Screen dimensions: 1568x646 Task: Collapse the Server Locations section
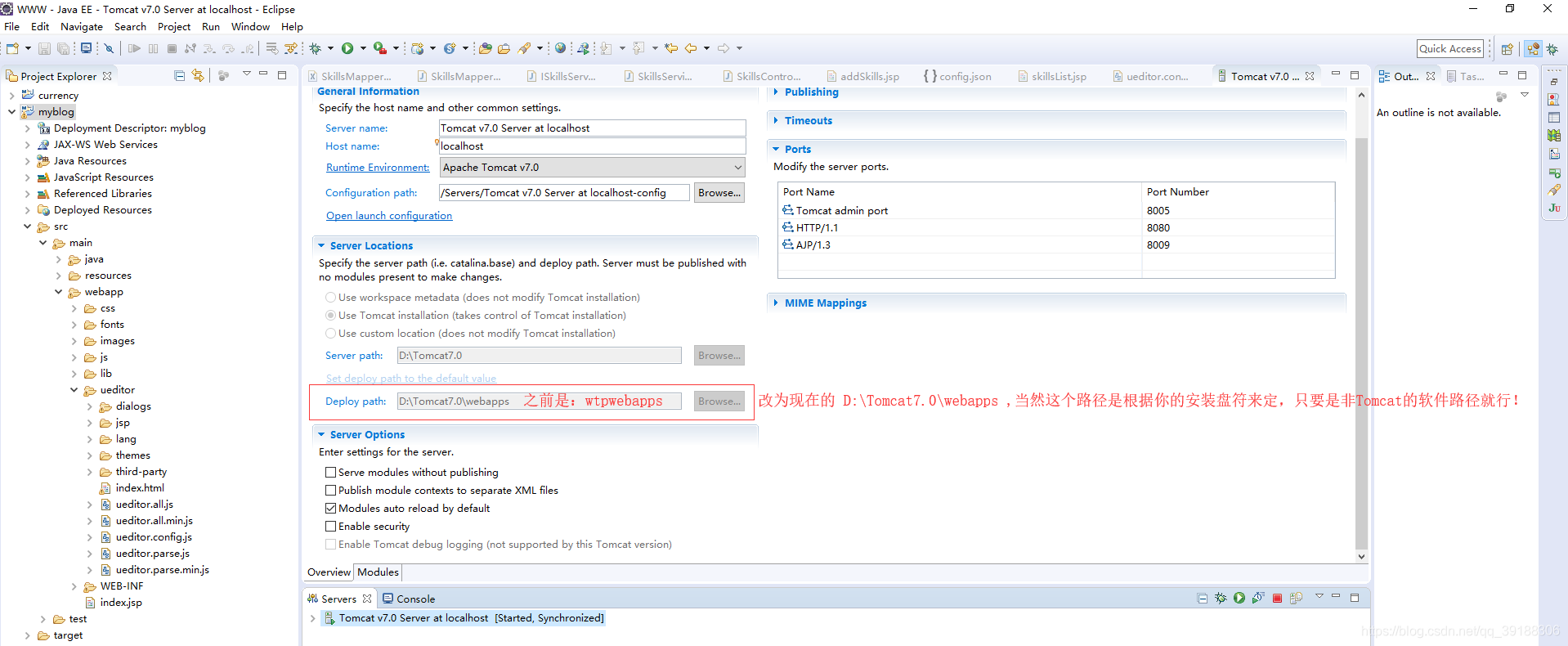[321, 245]
